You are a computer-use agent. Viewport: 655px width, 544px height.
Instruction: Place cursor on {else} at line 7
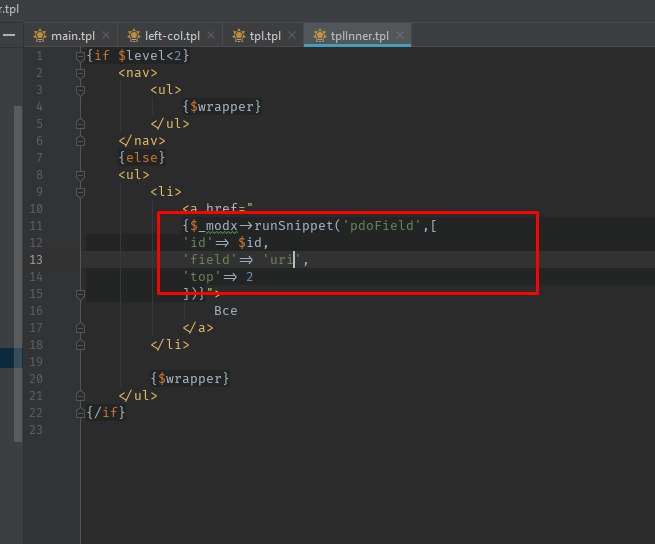(x=142, y=158)
